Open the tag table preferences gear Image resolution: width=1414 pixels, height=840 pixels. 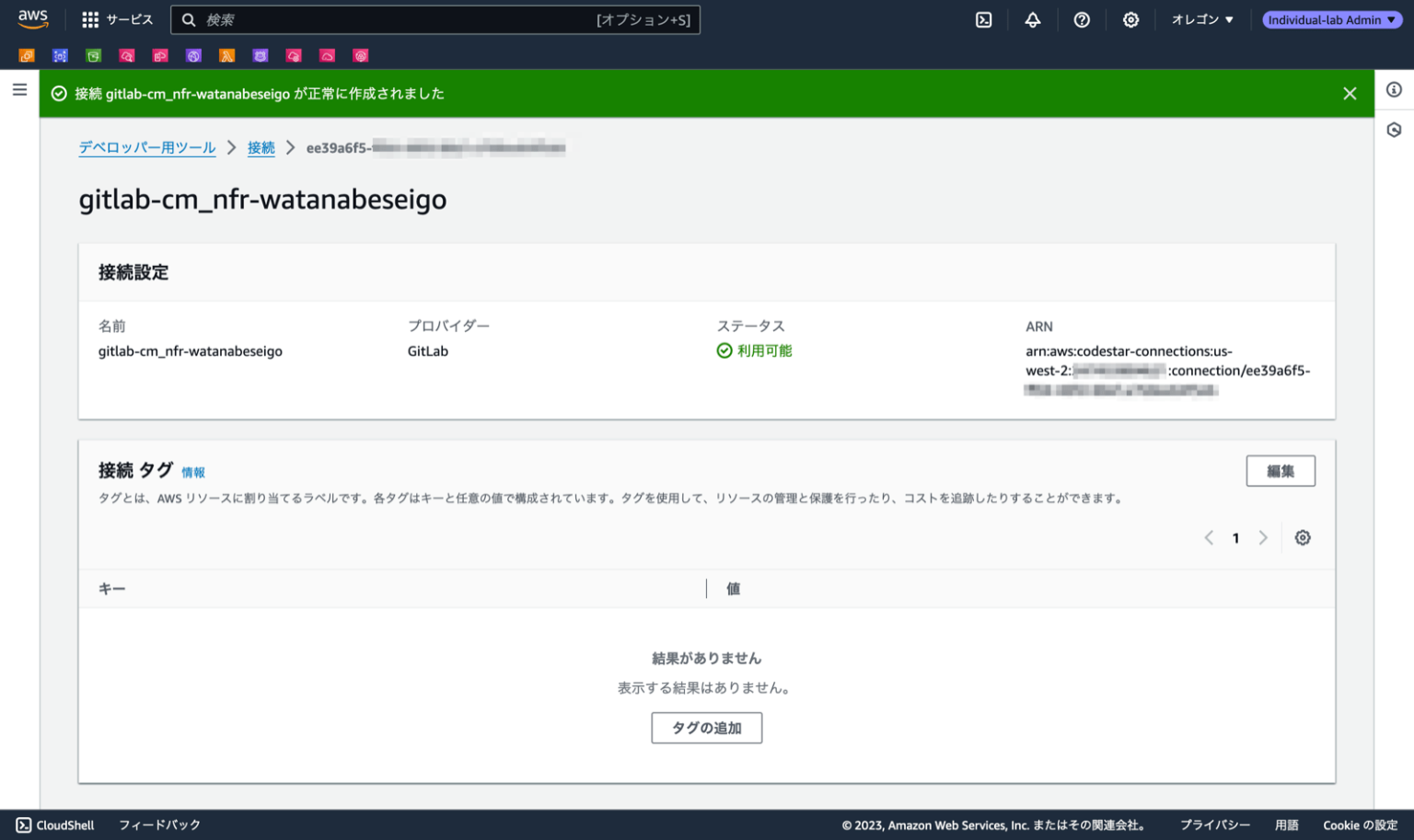pyautogui.click(x=1303, y=537)
